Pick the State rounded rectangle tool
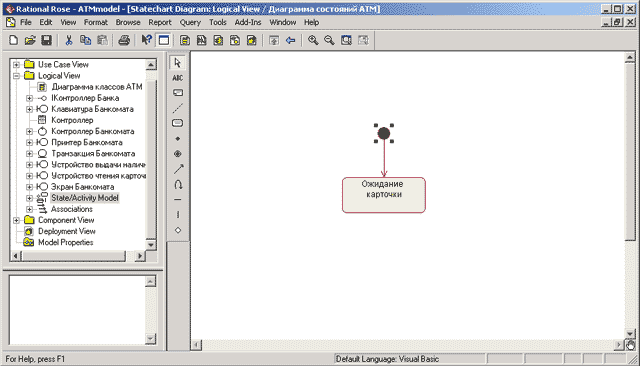Image resolution: width=640 pixels, height=366 pixels. pyautogui.click(x=178, y=123)
